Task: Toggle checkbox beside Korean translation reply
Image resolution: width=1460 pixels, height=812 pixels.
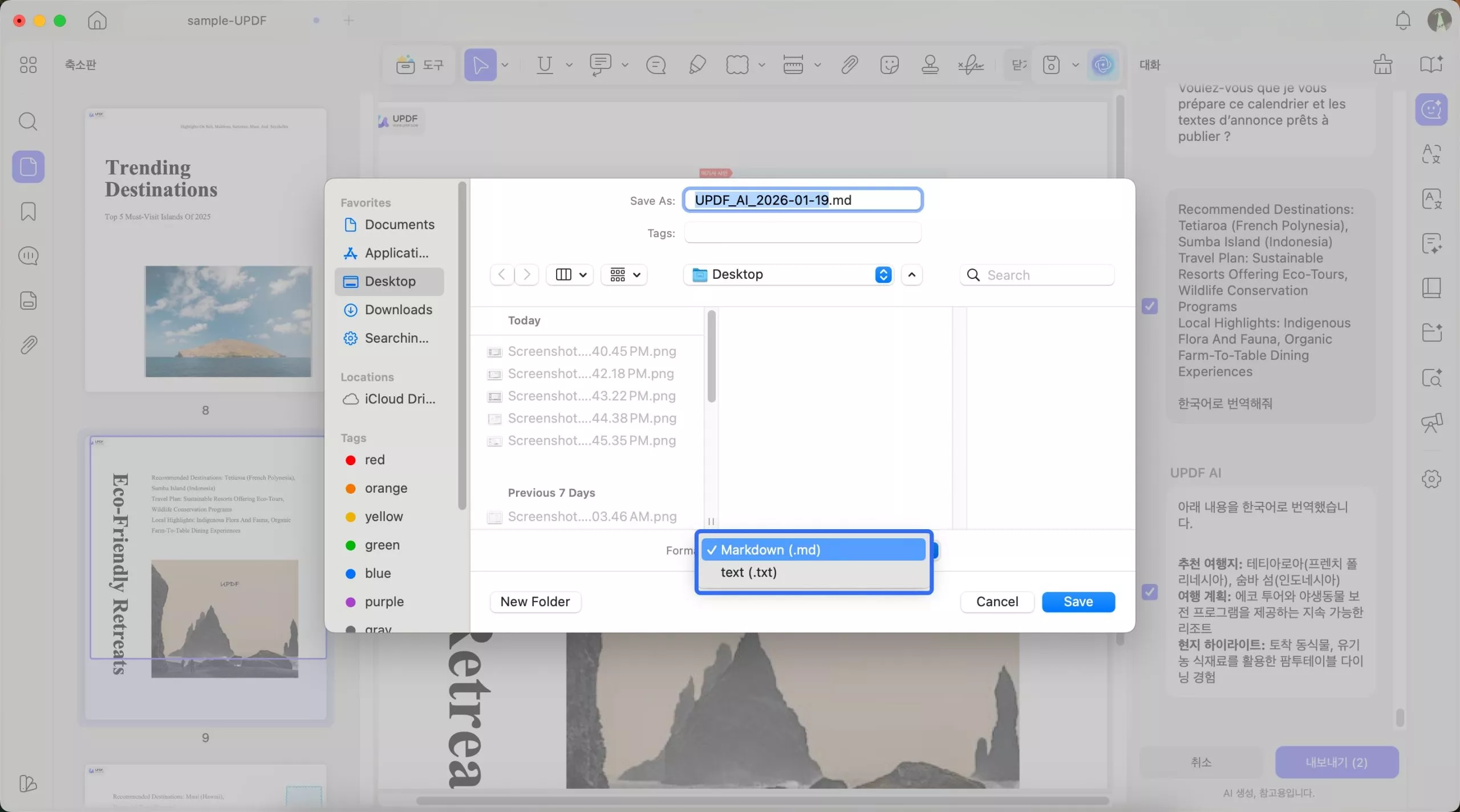Action: (x=1150, y=592)
